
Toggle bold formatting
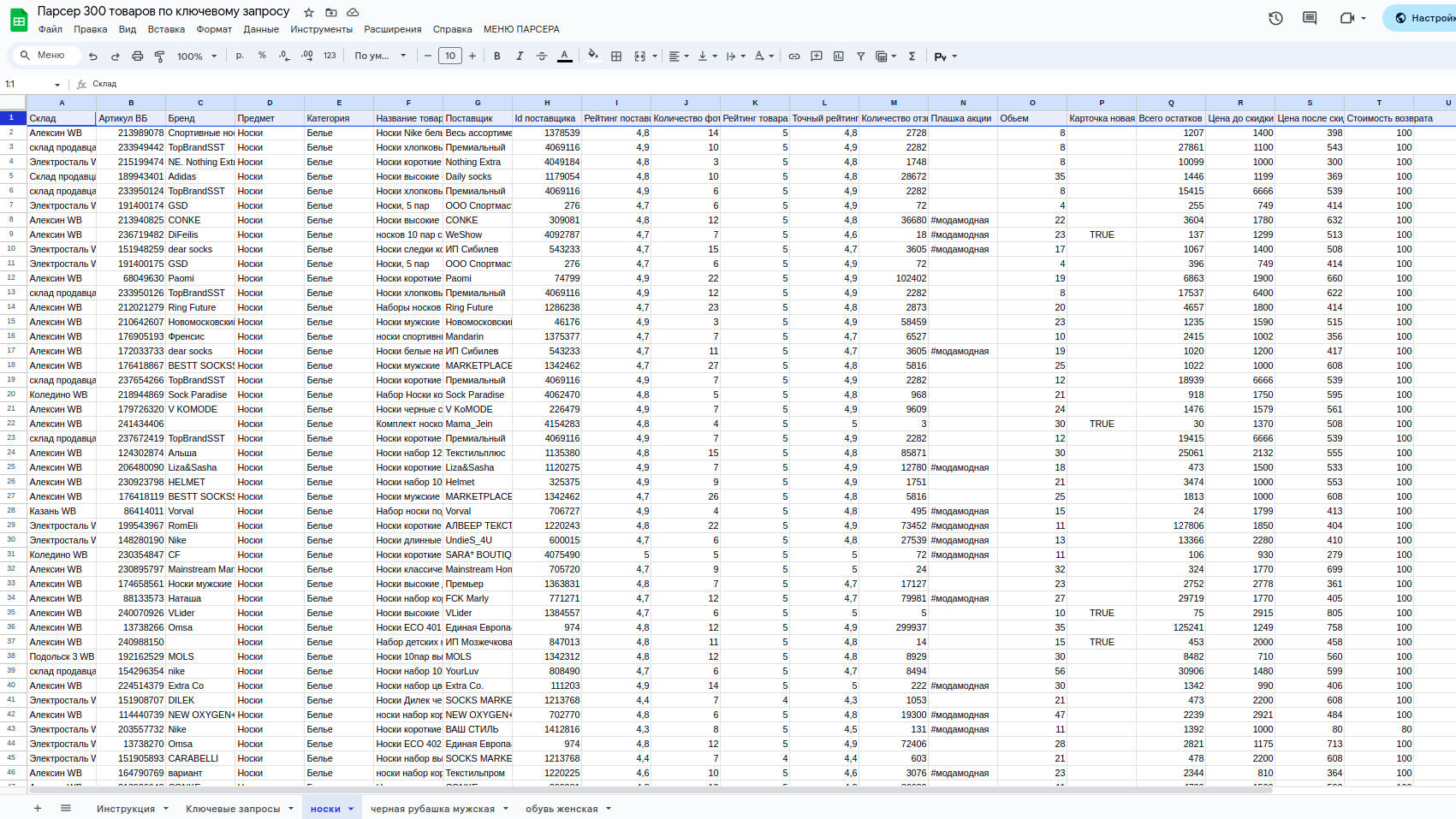(497, 56)
